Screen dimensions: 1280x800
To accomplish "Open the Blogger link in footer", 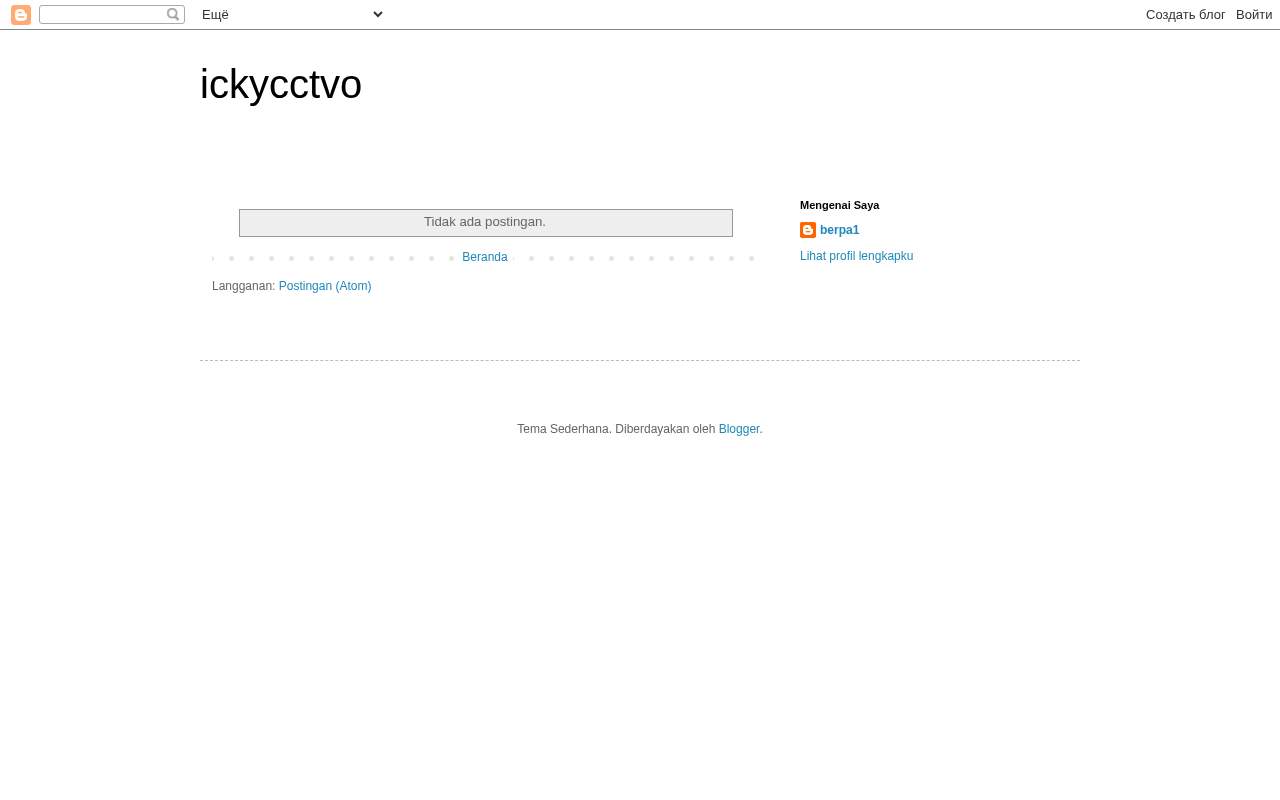I will [x=739, y=429].
